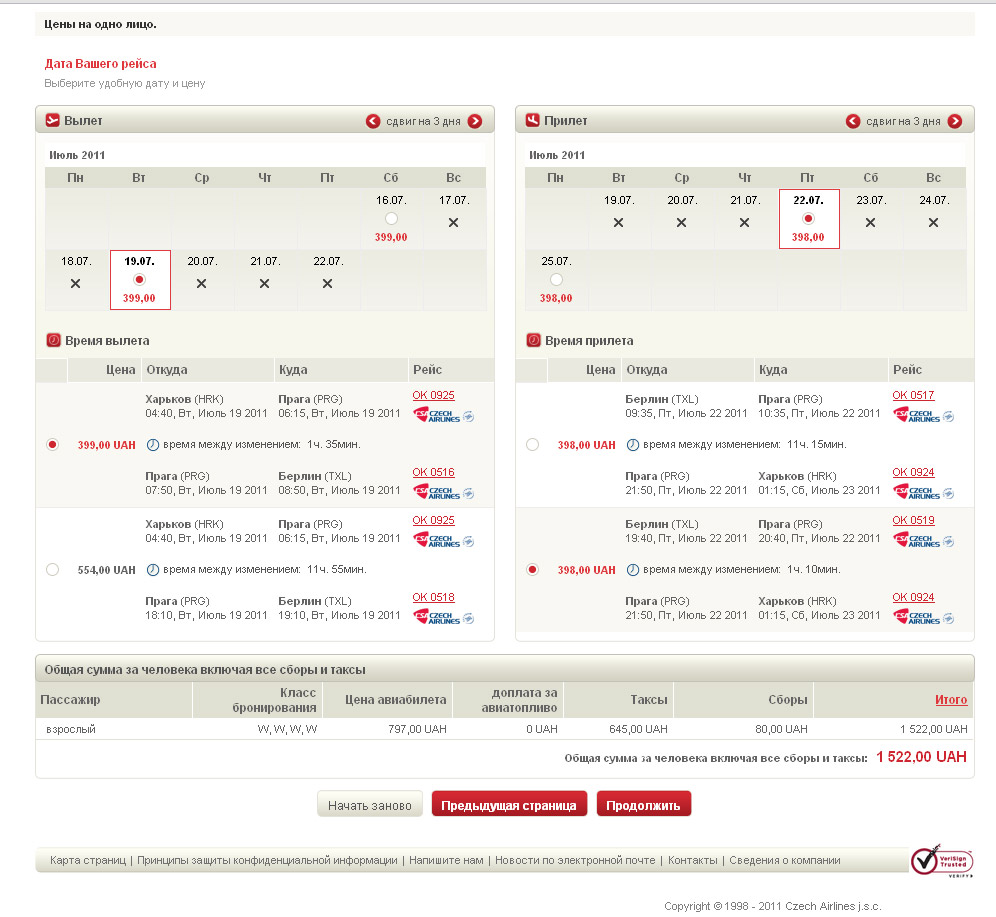Click the VeriSign Trusted seal
This screenshot has width=996, height=917.
coord(941,862)
